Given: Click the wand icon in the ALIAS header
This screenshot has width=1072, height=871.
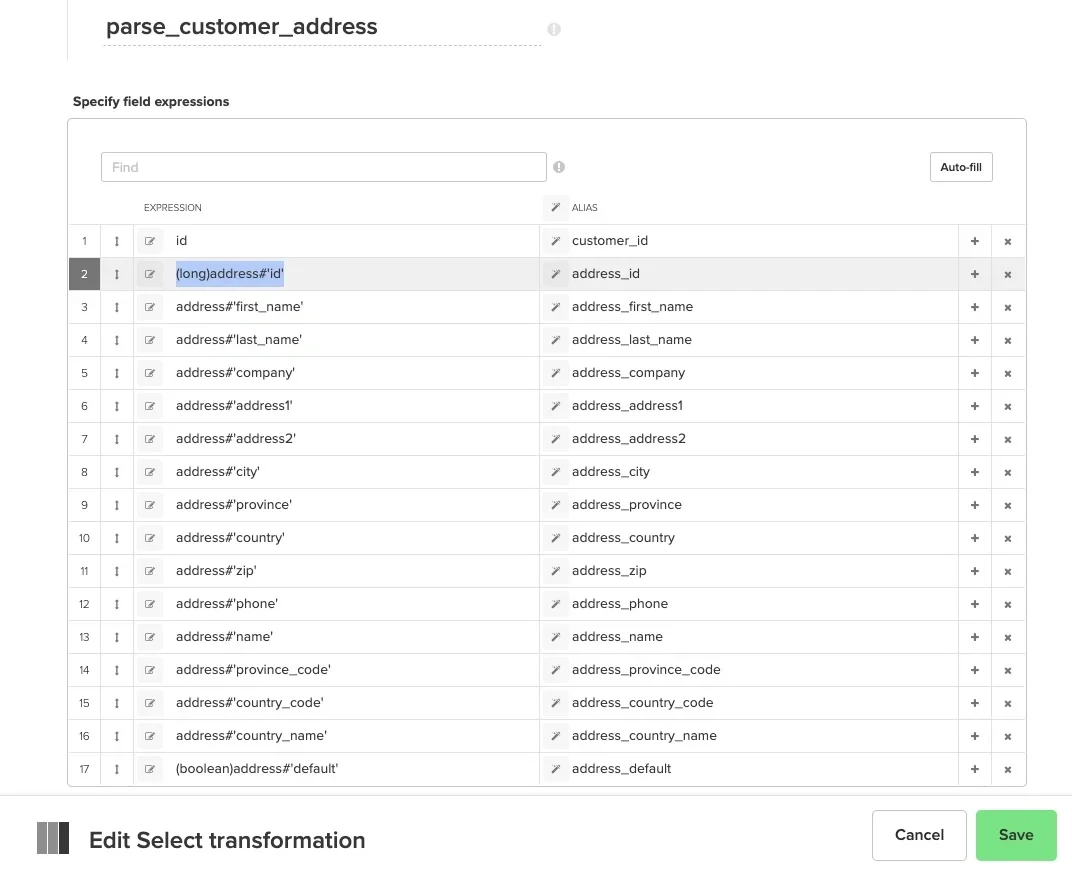Looking at the screenshot, I should (556, 207).
